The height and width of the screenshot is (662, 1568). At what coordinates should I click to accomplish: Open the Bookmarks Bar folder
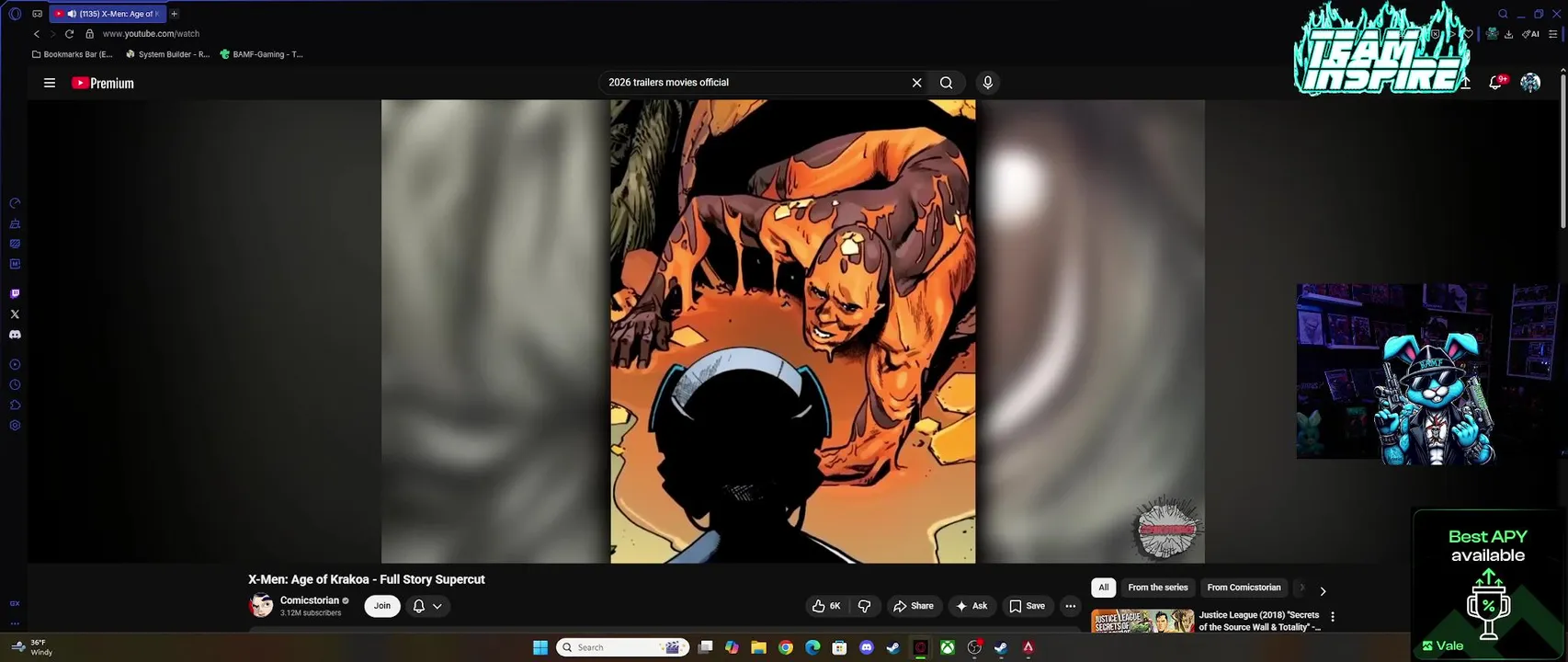point(72,54)
